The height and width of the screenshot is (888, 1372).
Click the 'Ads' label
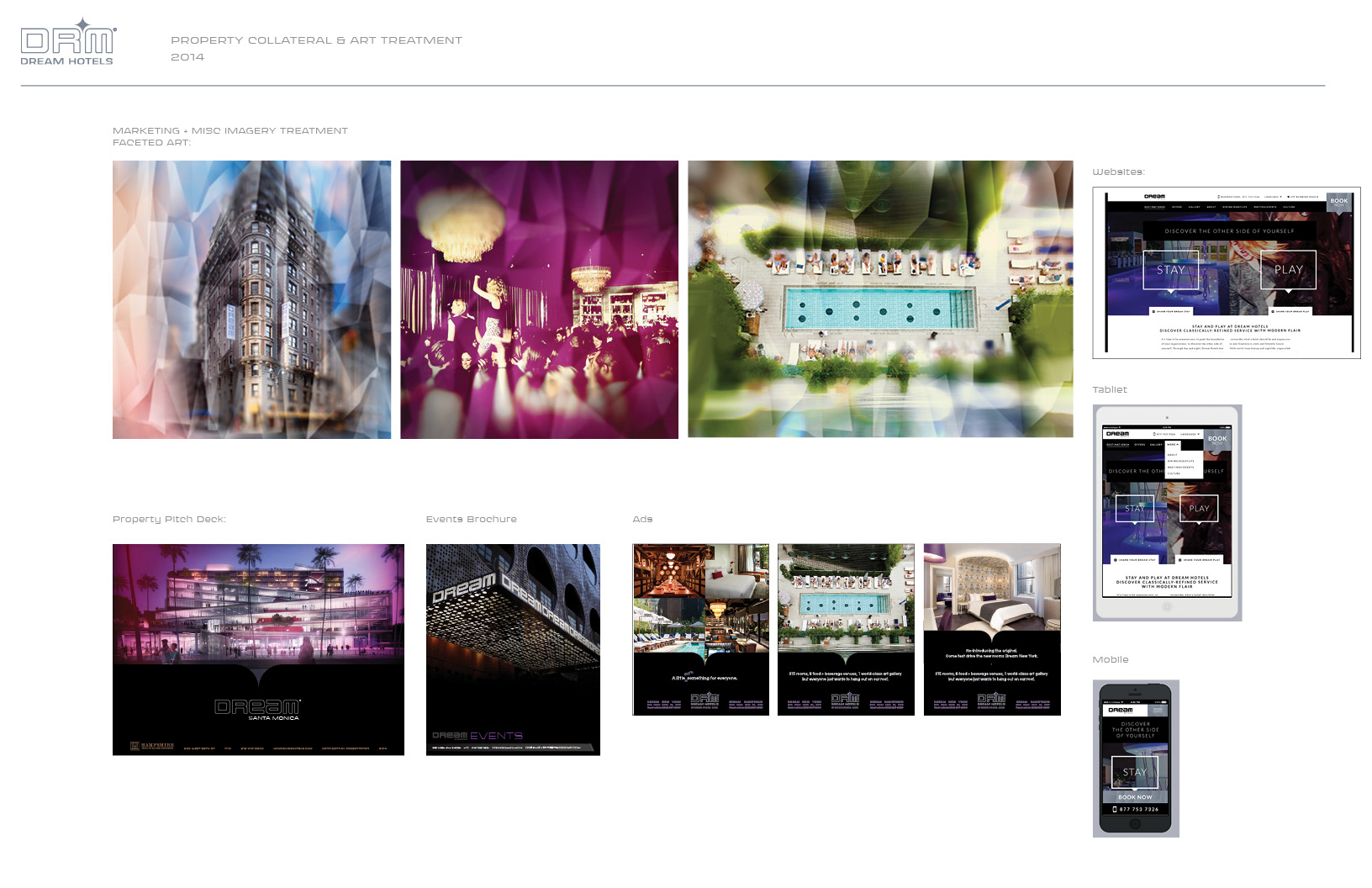point(642,519)
